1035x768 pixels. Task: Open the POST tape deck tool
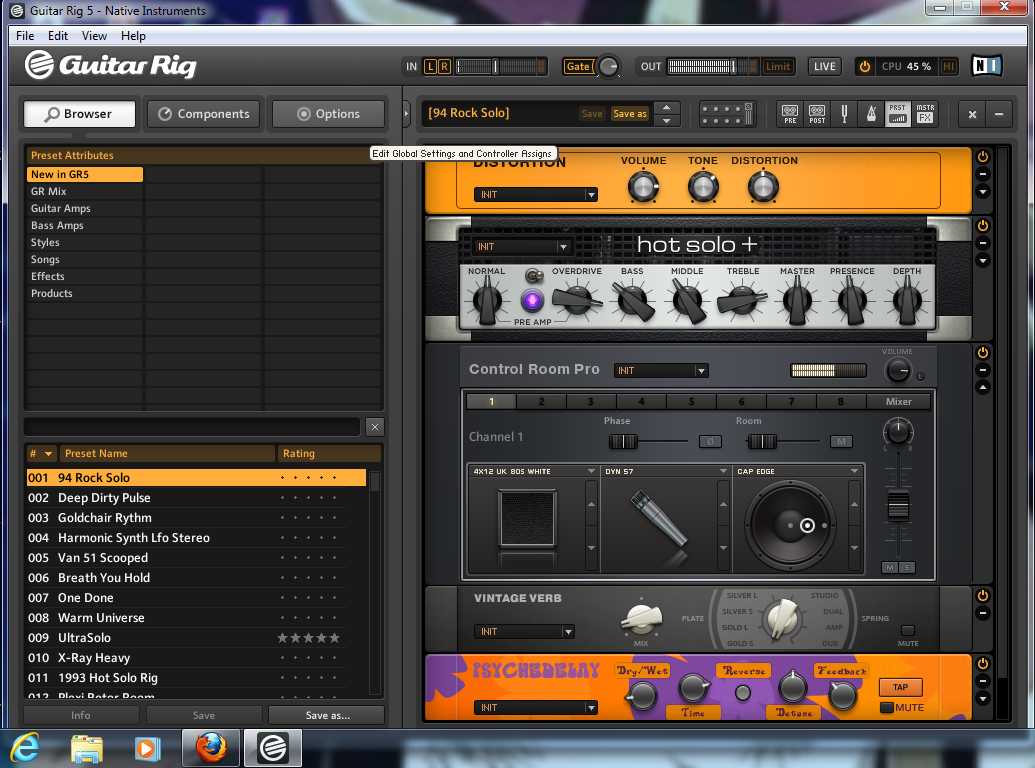(817, 114)
